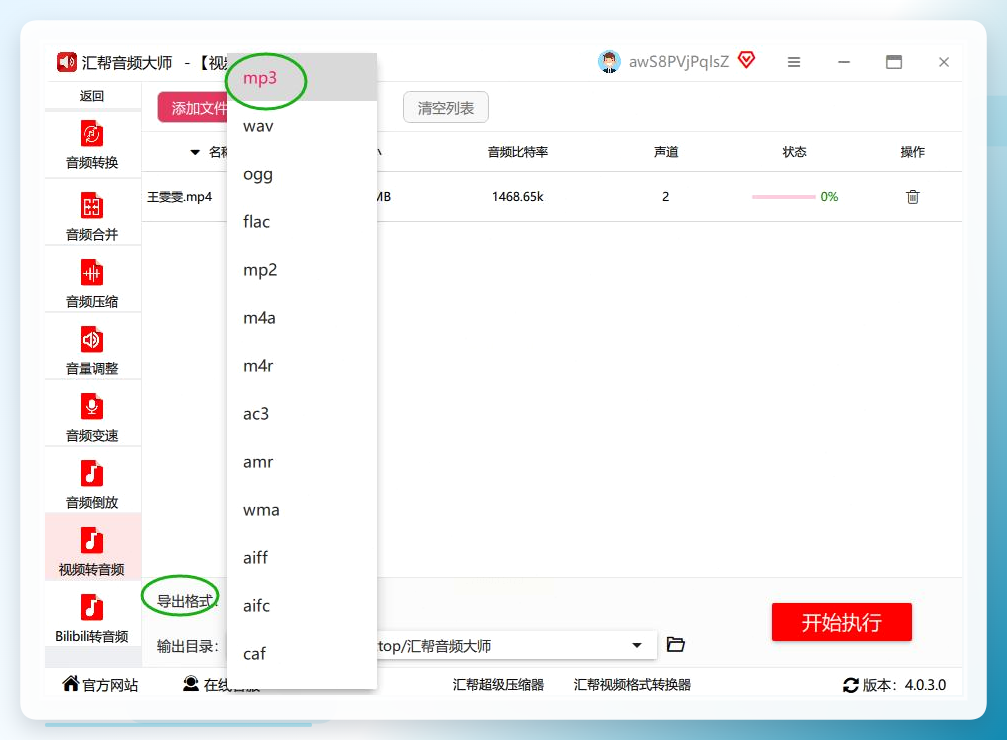The height and width of the screenshot is (740, 1007).
Task: Choose mp2 from the format list
Action: pos(302,270)
